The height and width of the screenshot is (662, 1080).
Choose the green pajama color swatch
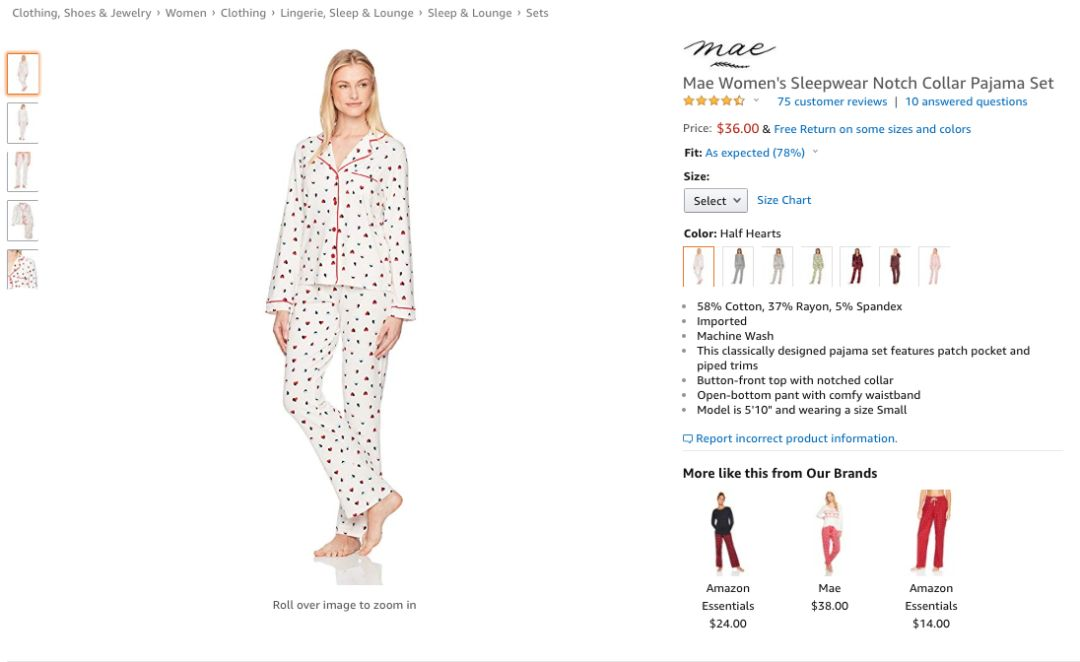[817, 266]
